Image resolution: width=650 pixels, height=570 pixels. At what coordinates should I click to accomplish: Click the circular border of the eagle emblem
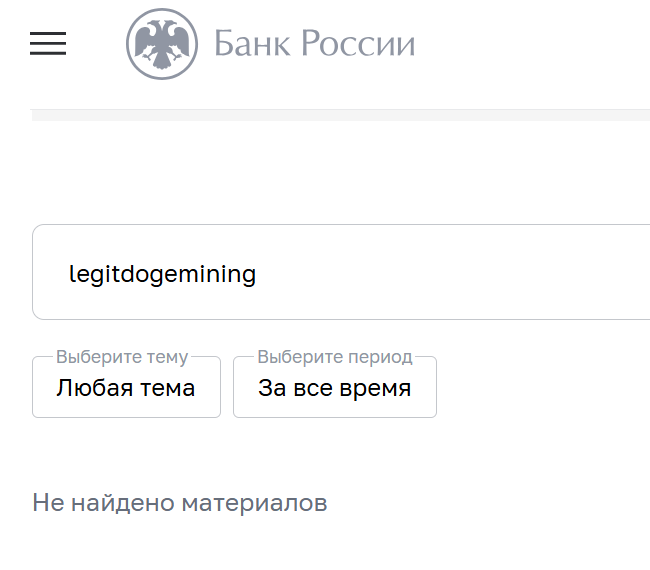point(128,45)
